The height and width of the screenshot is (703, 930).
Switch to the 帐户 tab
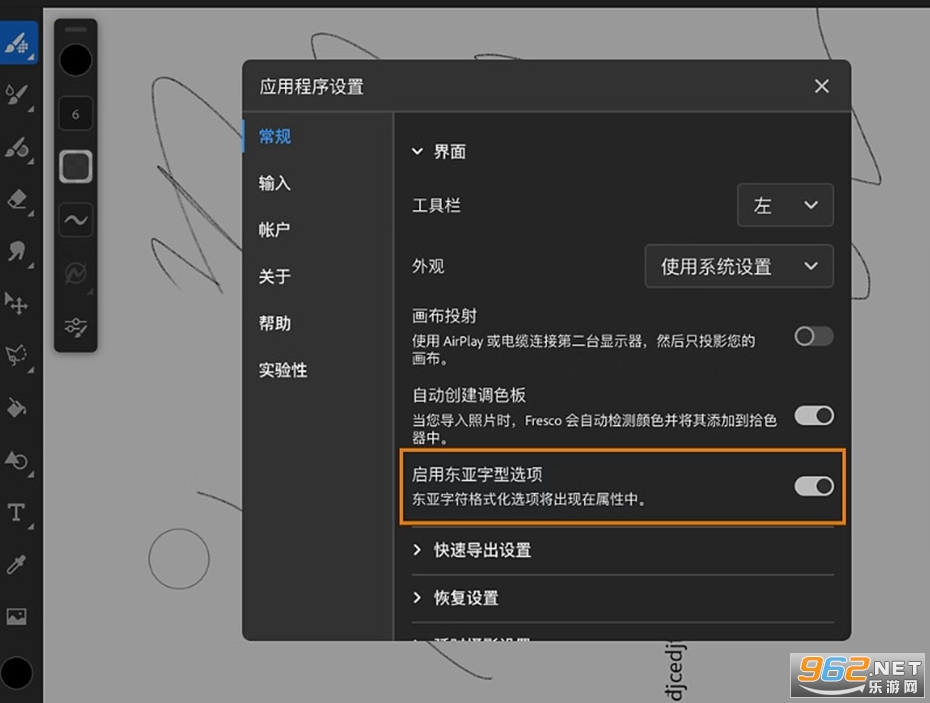pos(275,230)
